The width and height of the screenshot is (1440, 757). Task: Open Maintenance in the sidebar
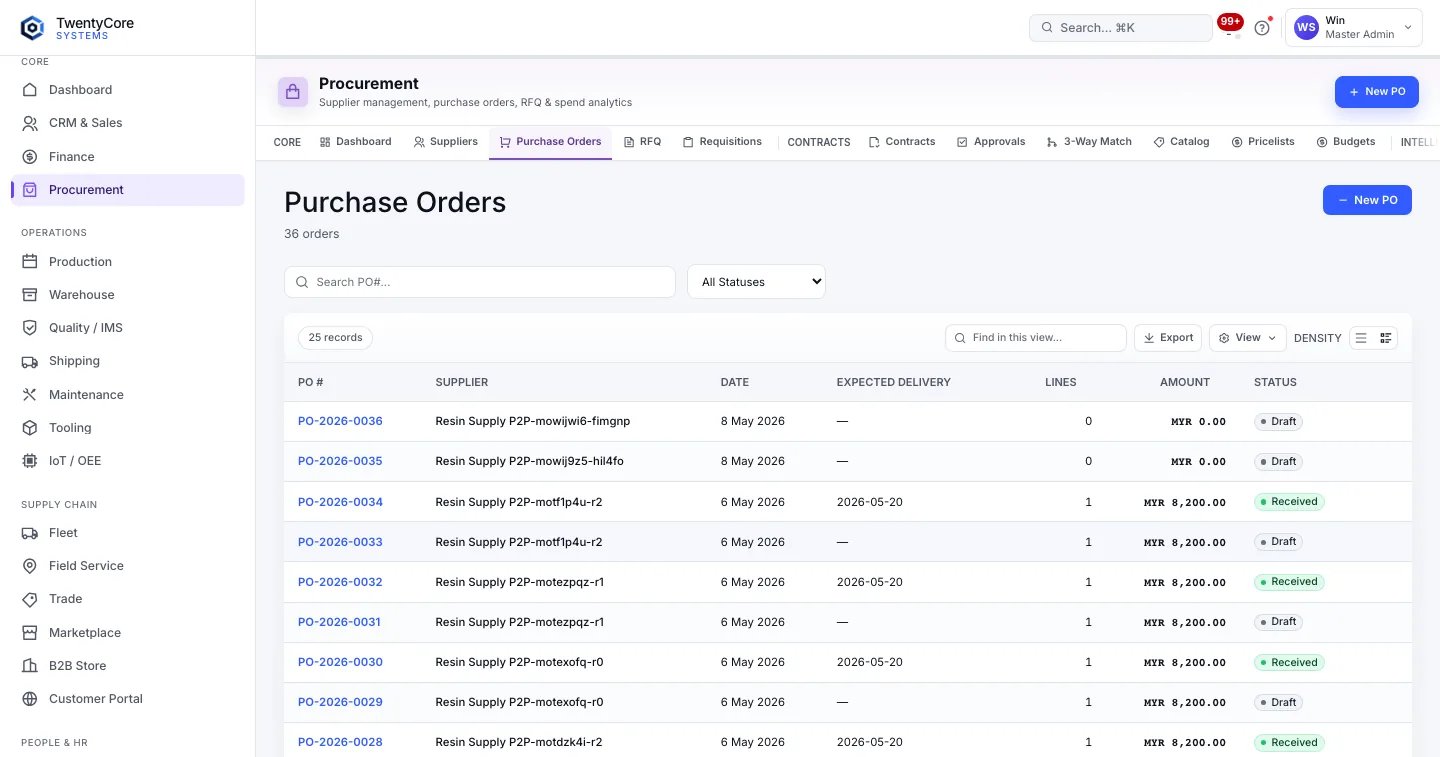tap(128, 395)
